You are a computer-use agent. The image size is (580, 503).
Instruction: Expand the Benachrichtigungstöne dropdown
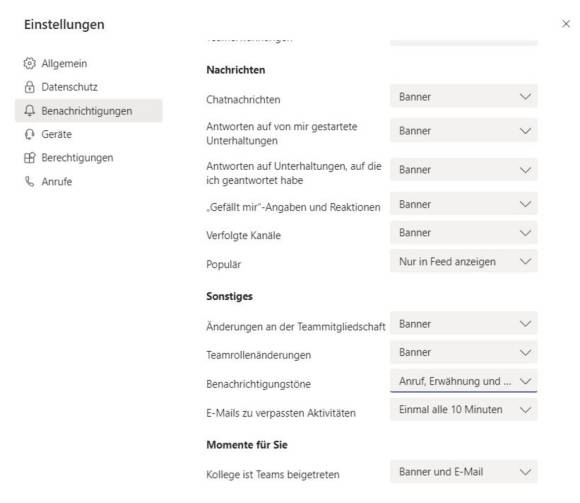463,381
